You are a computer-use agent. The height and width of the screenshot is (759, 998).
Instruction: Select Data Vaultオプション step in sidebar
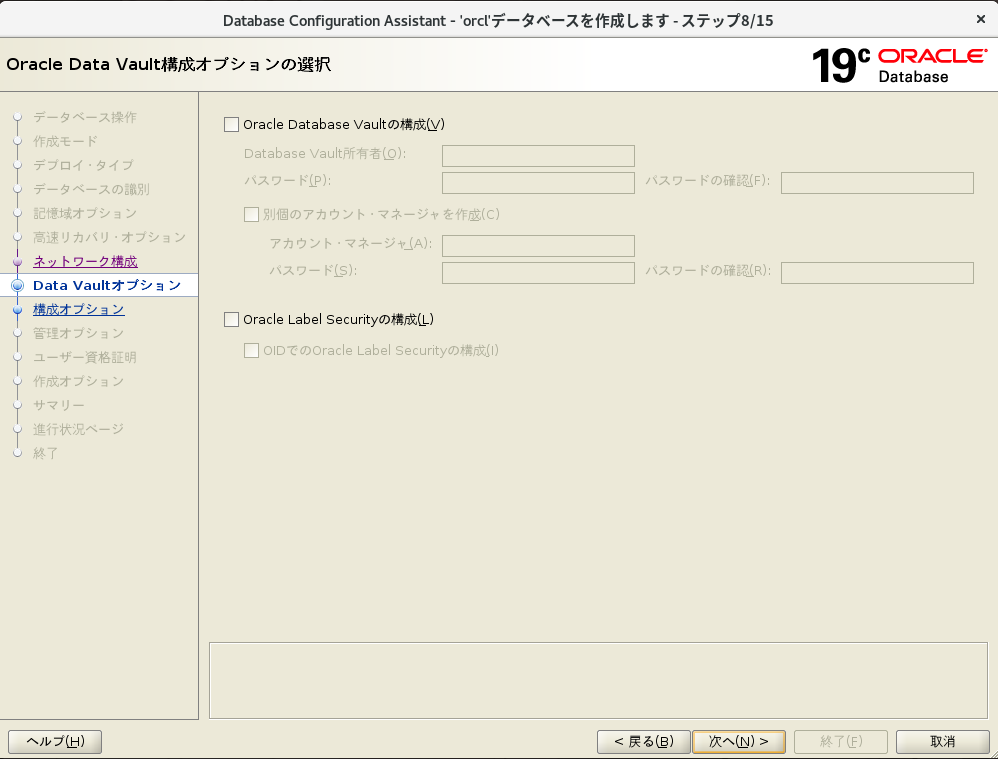click(x=107, y=286)
